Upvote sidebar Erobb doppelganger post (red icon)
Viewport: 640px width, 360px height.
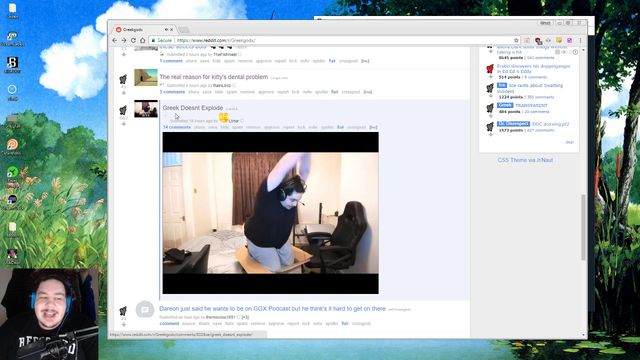coord(490,68)
